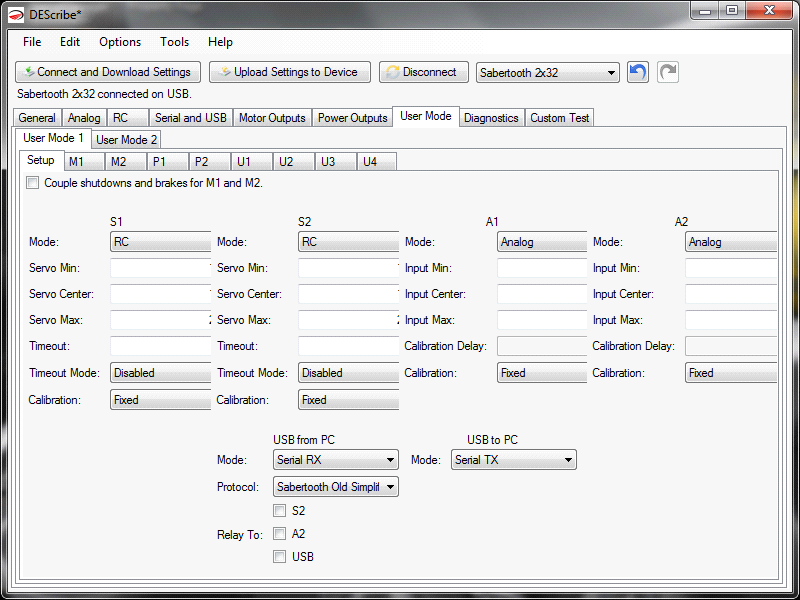800x600 pixels.
Task: Click the S2 Servo Center field
Action: pos(348,294)
